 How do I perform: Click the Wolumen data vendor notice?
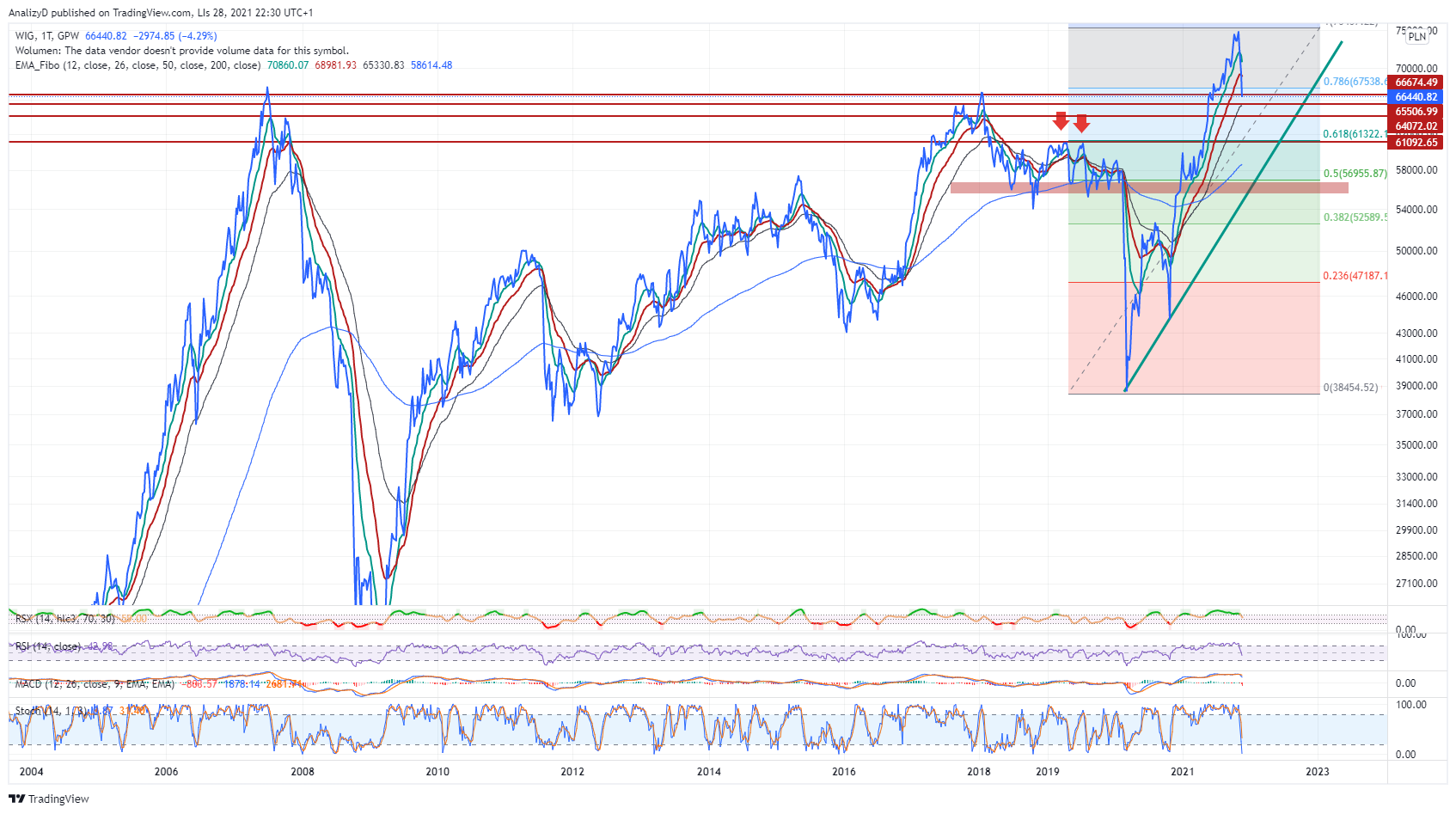[x=182, y=51]
